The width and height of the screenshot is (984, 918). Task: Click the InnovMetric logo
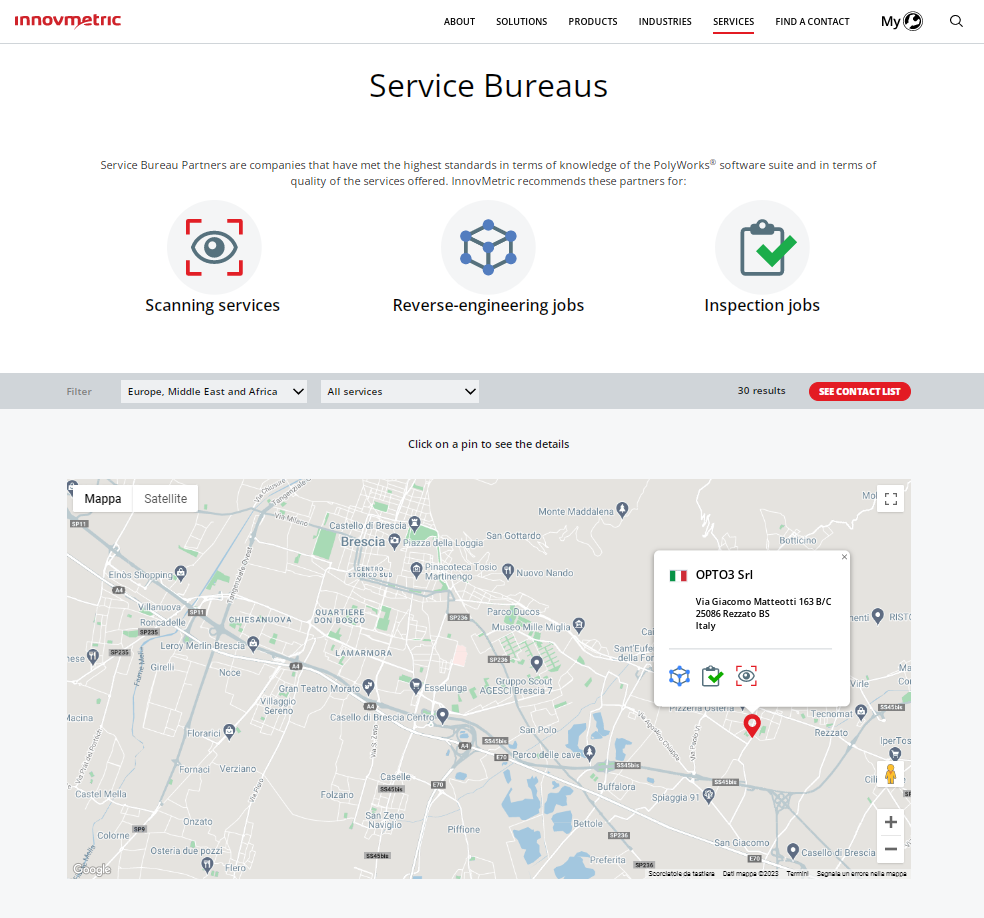[68, 21]
